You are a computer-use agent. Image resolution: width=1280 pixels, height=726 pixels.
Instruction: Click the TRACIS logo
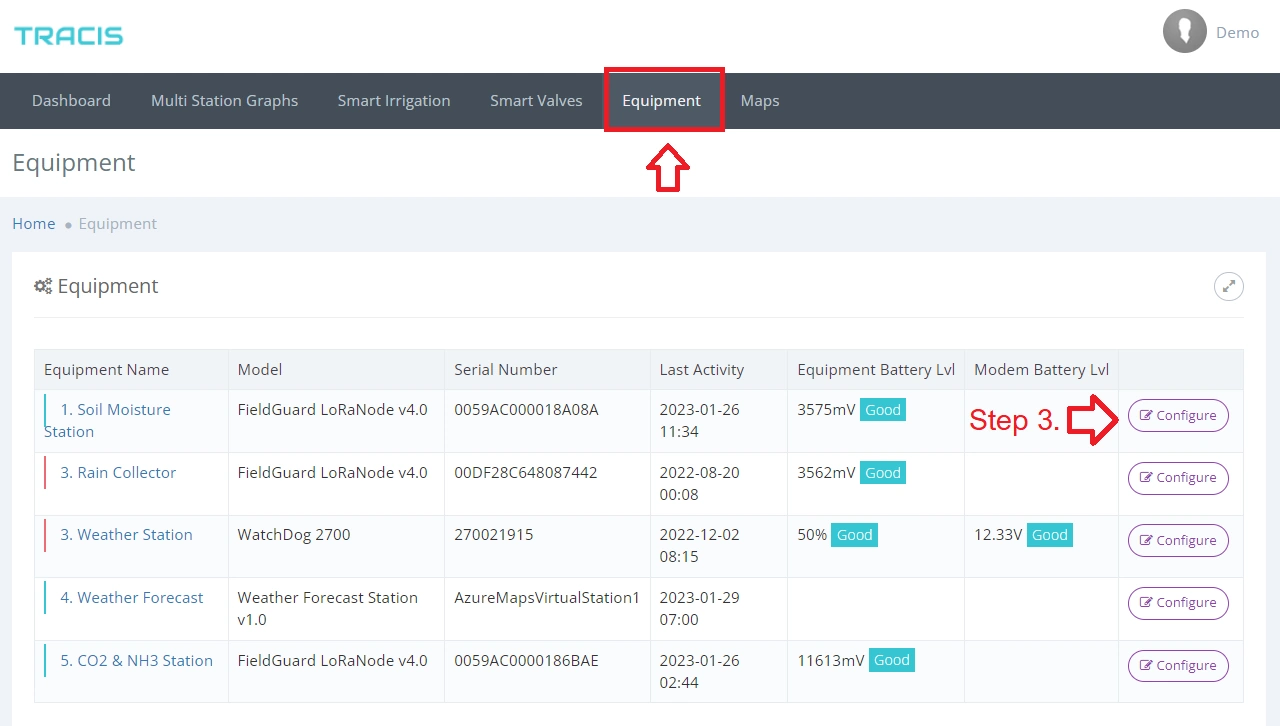(x=68, y=36)
